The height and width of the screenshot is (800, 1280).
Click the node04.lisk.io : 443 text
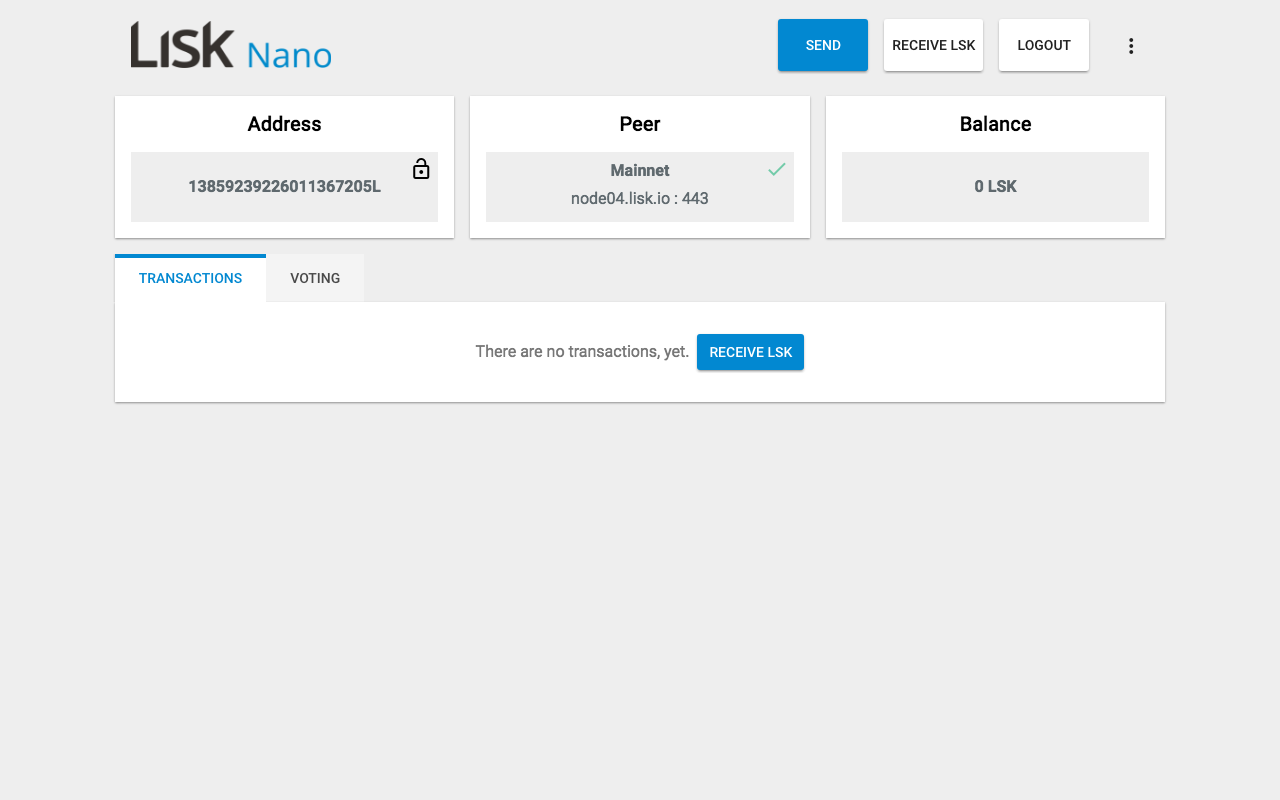click(x=640, y=198)
